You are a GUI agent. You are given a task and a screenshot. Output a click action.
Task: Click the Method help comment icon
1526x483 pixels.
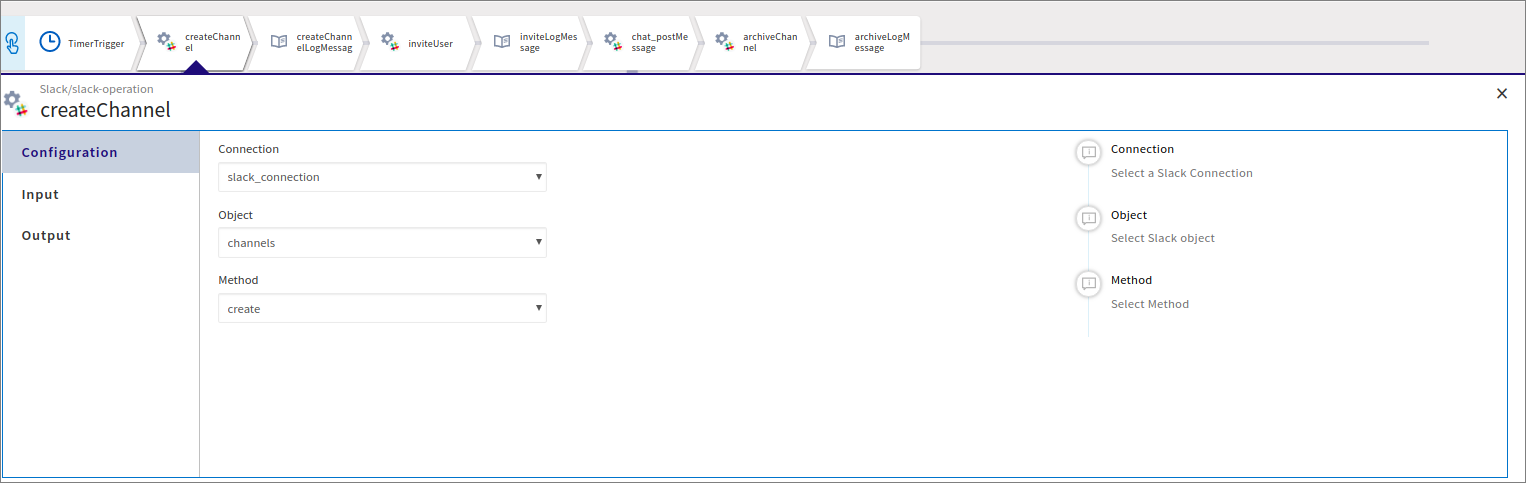coord(1089,283)
